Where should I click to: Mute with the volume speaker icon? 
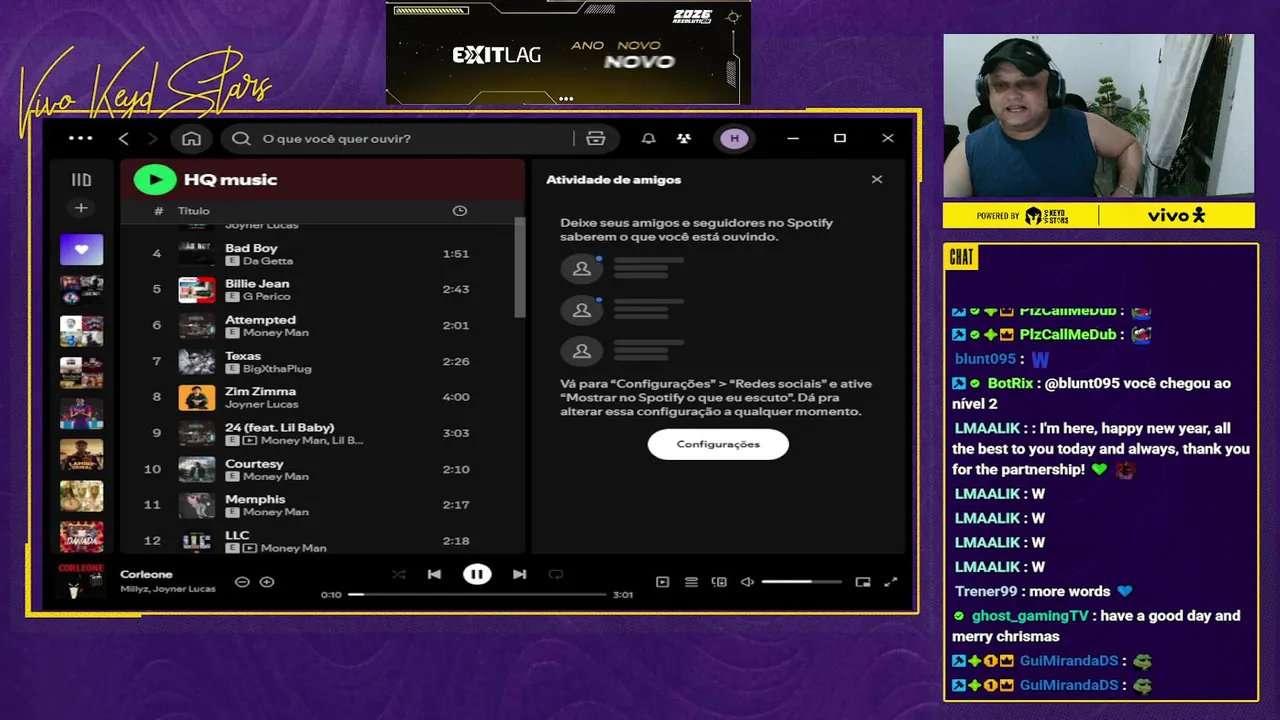747,582
